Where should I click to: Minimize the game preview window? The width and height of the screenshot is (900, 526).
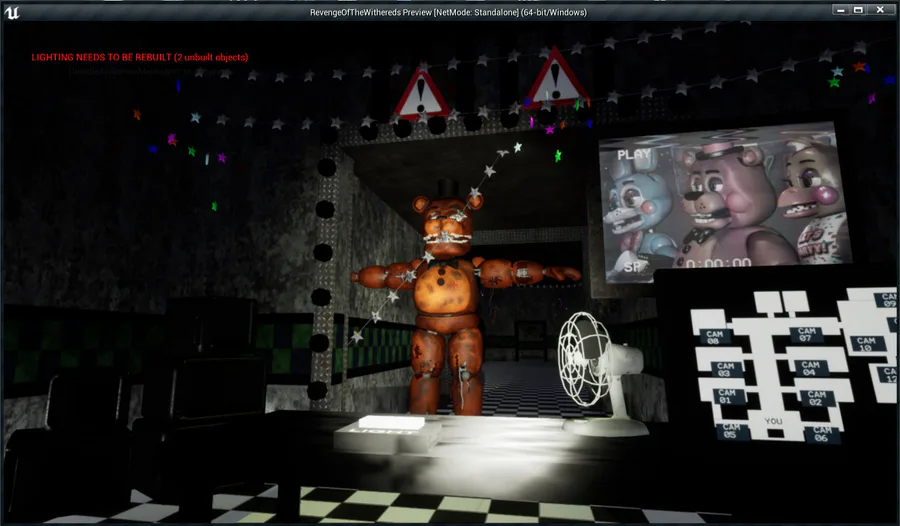pos(841,9)
